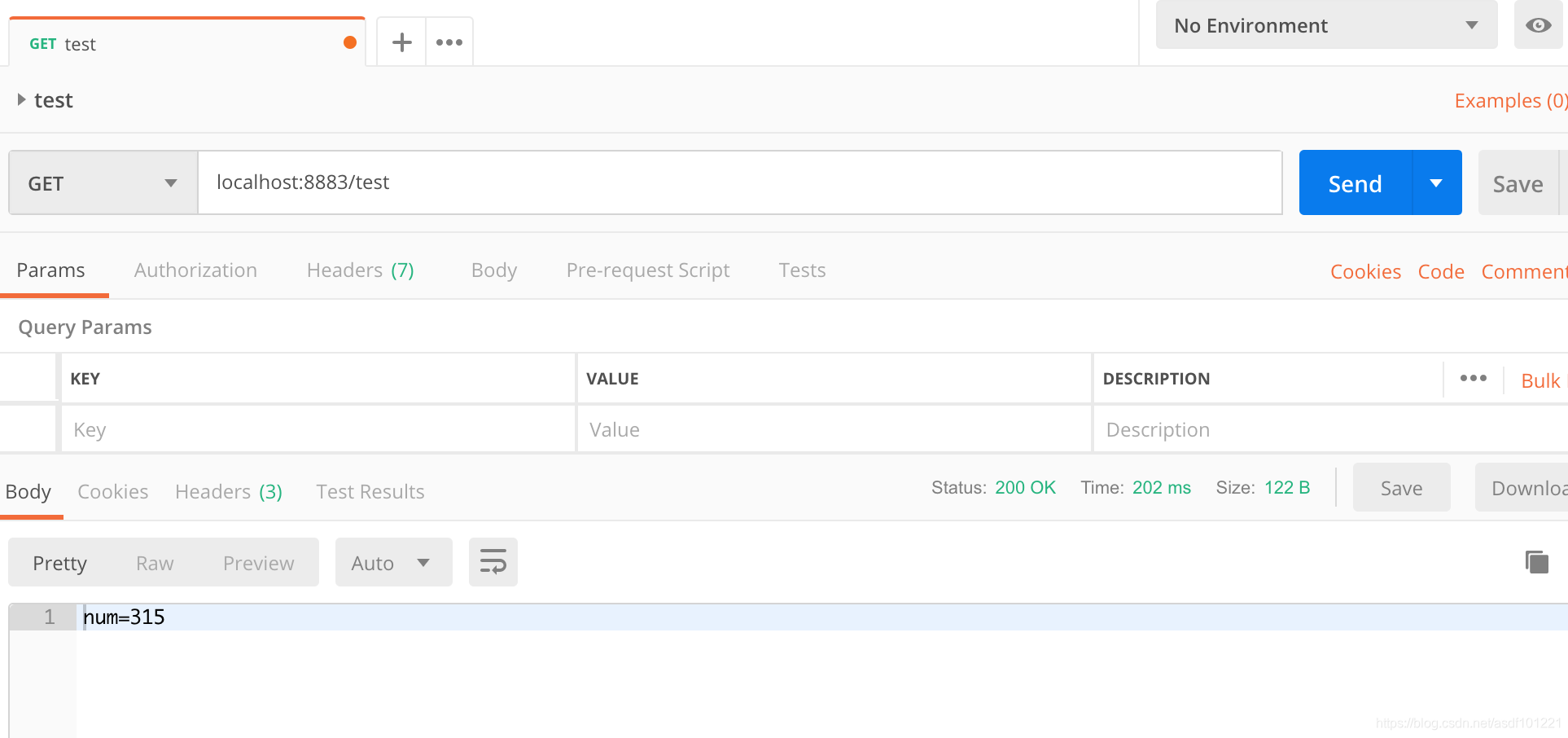Copy the response body using the copy icon

click(1535, 561)
